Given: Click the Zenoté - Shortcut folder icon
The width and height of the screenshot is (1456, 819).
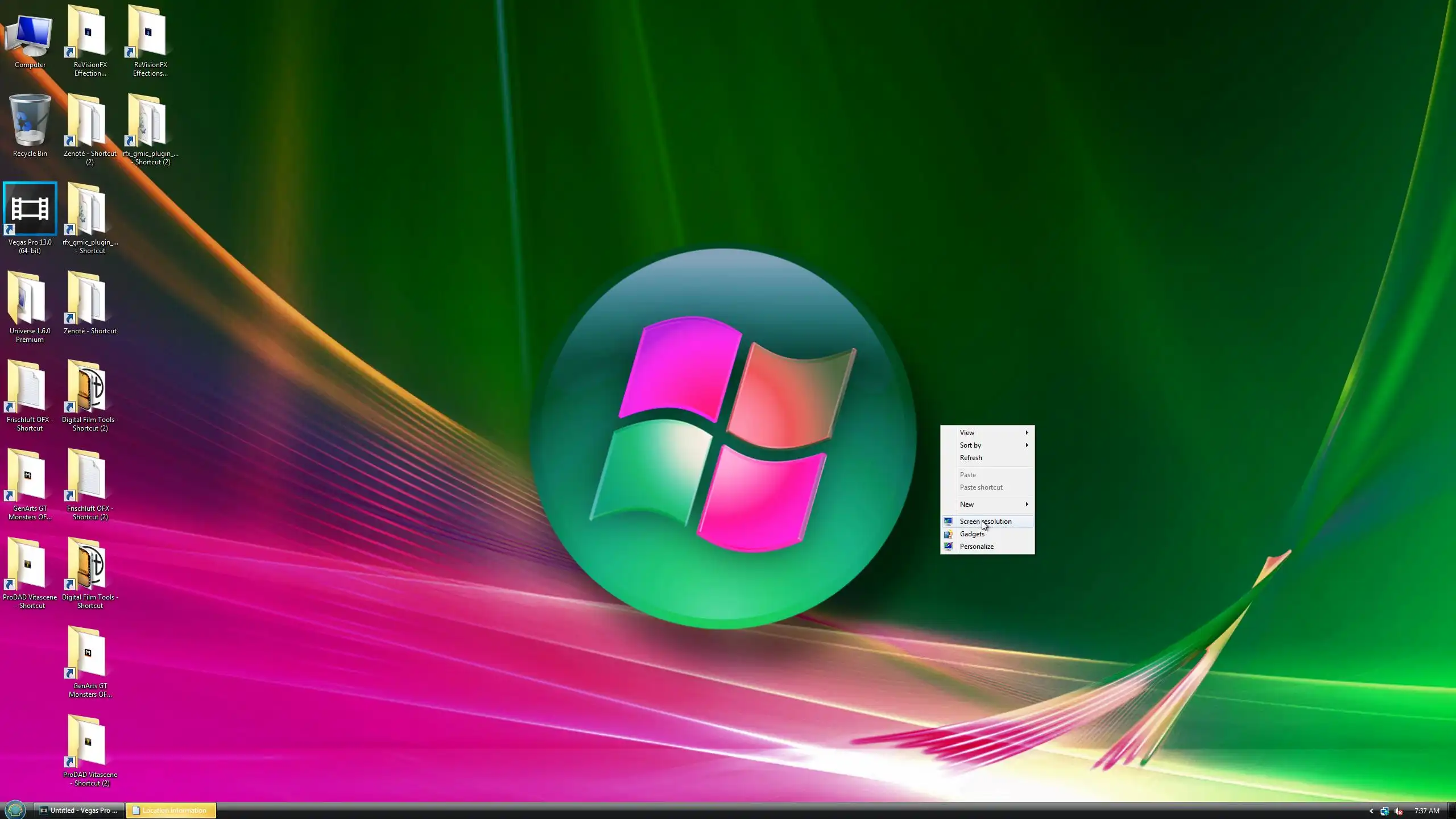Looking at the screenshot, I should (88, 300).
